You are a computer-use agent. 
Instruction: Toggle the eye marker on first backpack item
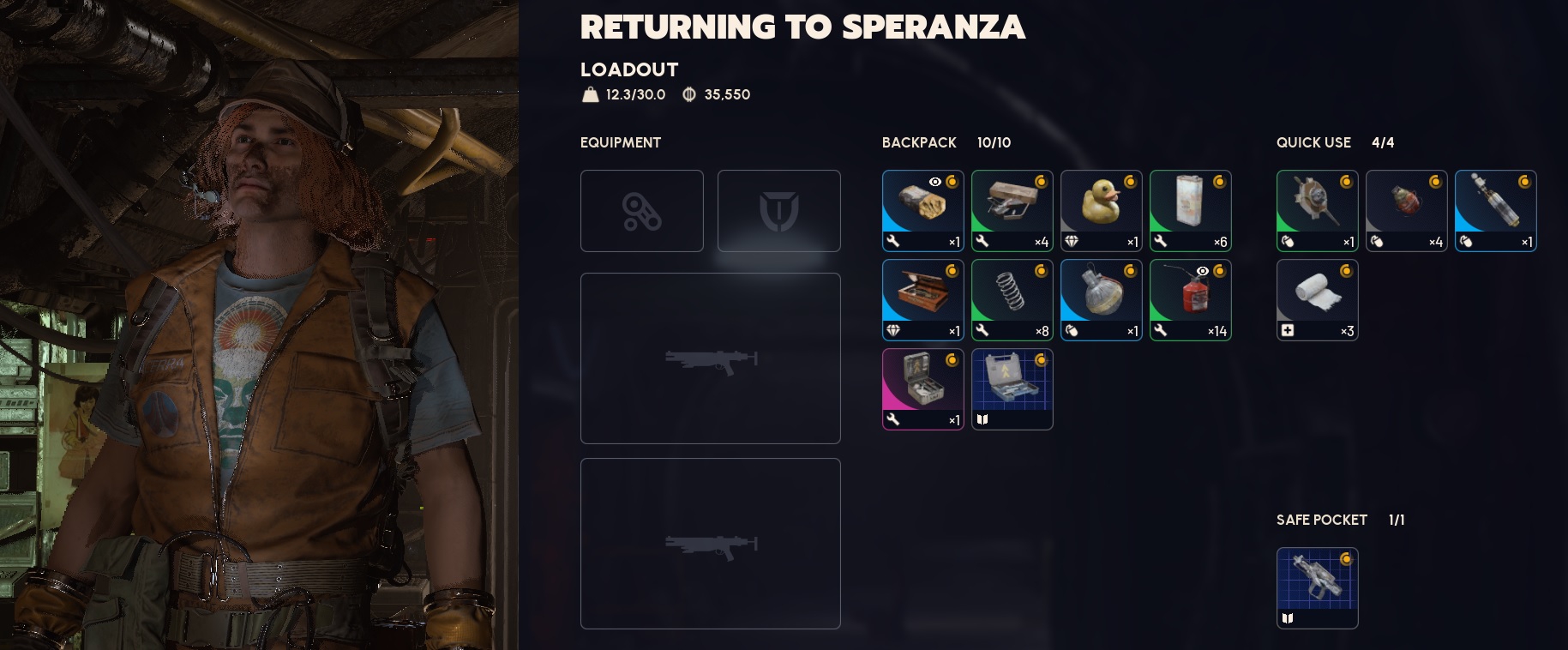pyautogui.click(x=935, y=182)
